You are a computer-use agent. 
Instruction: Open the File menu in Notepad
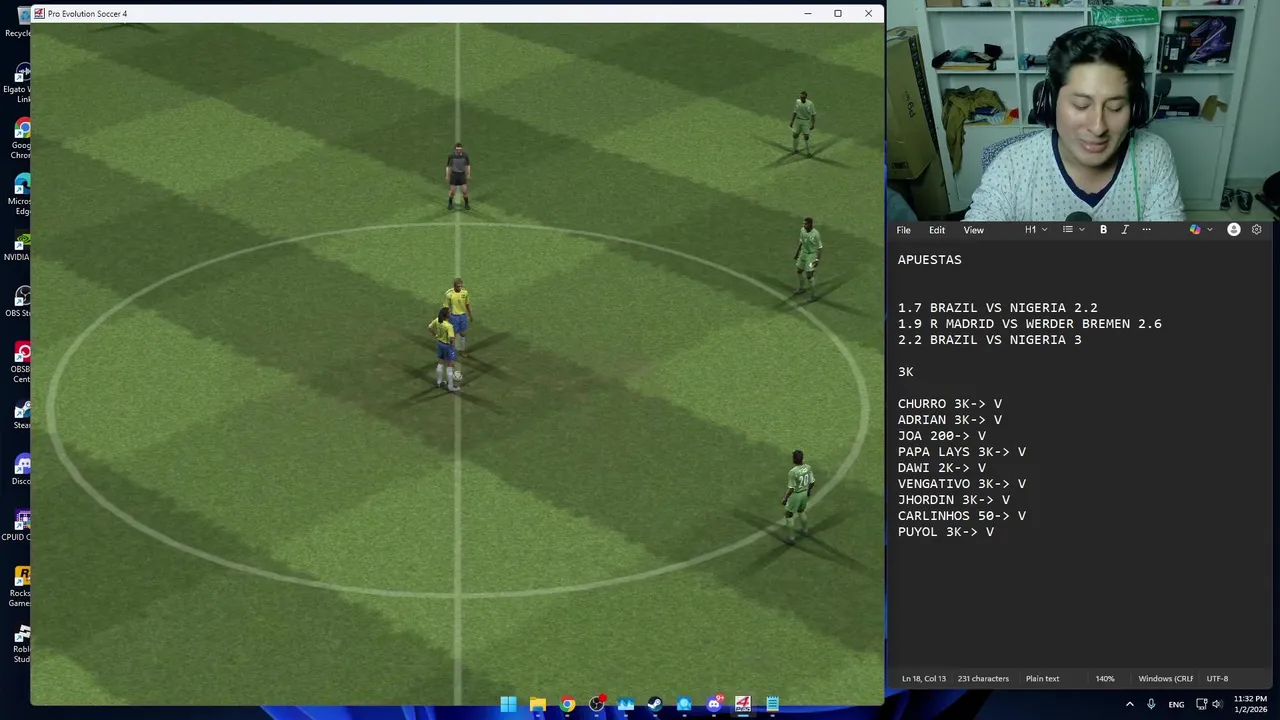tap(903, 230)
